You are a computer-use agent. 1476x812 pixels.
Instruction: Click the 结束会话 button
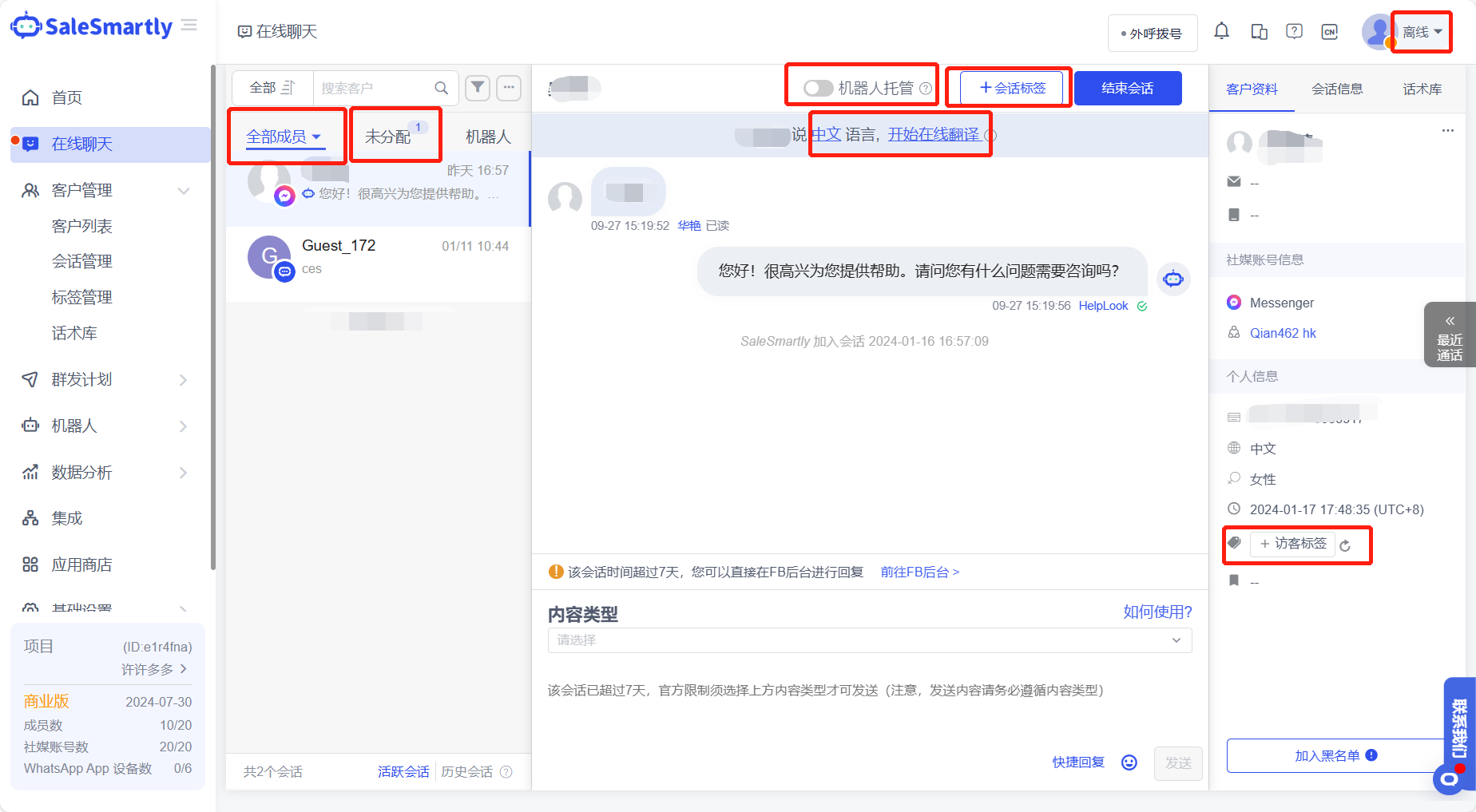1128,88
